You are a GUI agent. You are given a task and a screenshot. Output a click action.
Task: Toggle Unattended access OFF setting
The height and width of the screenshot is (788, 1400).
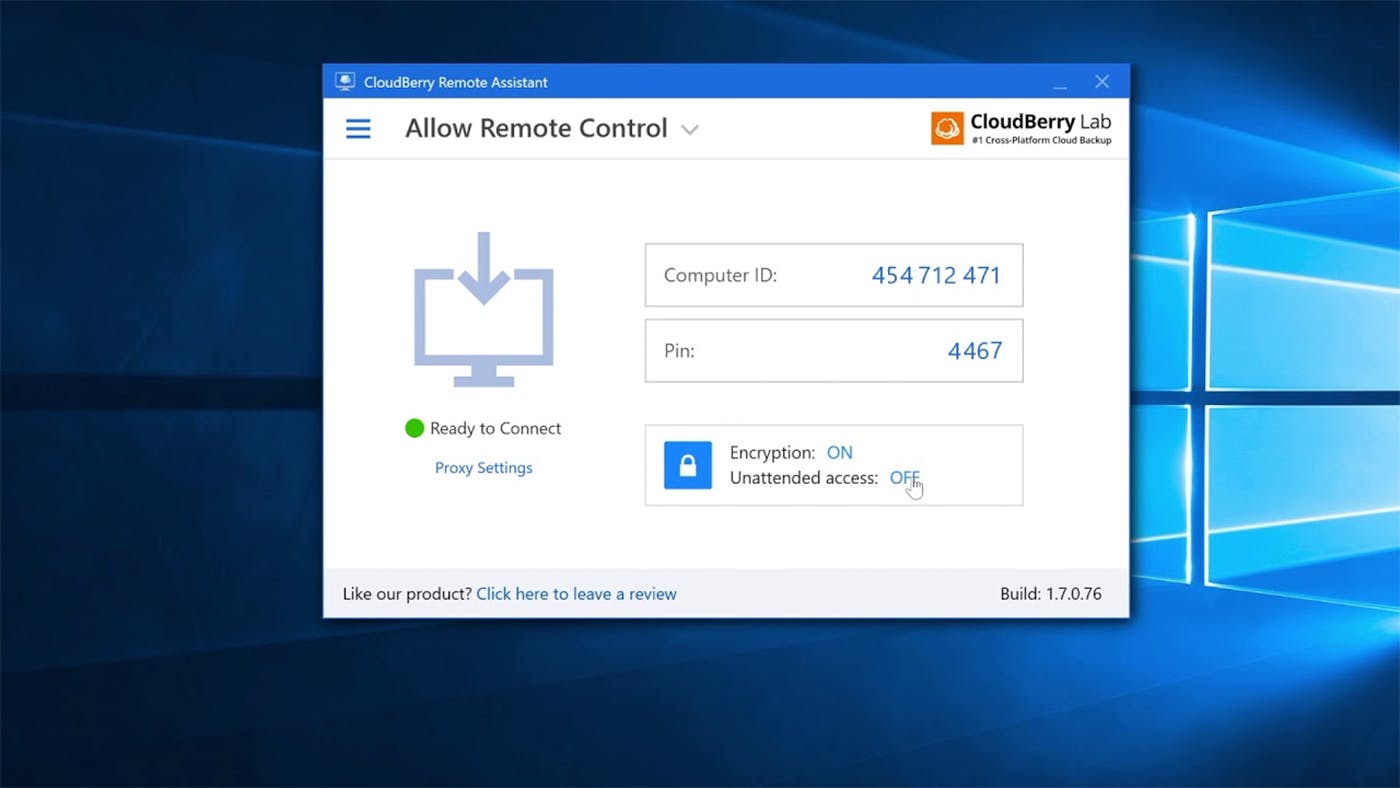point(904,478)
